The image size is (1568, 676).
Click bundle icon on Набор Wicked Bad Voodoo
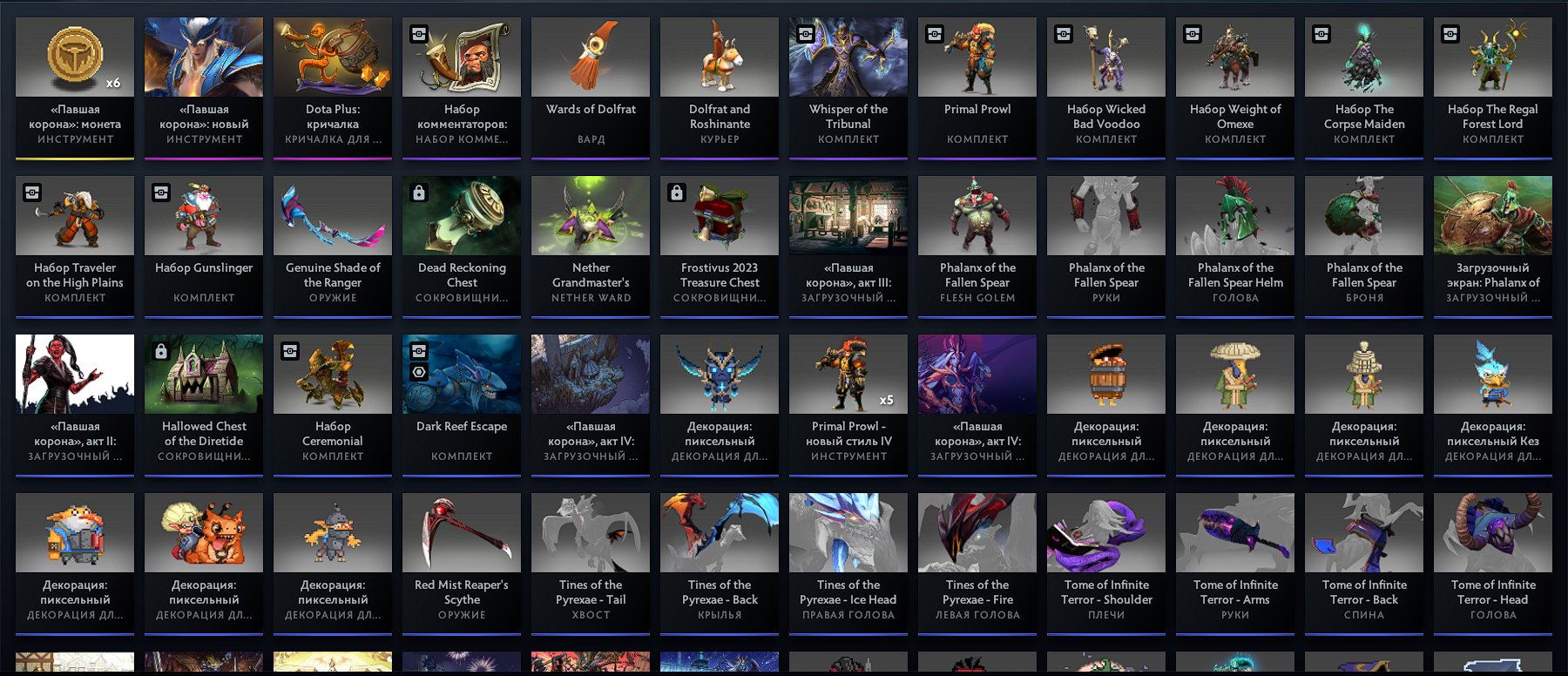[1064, 34]
